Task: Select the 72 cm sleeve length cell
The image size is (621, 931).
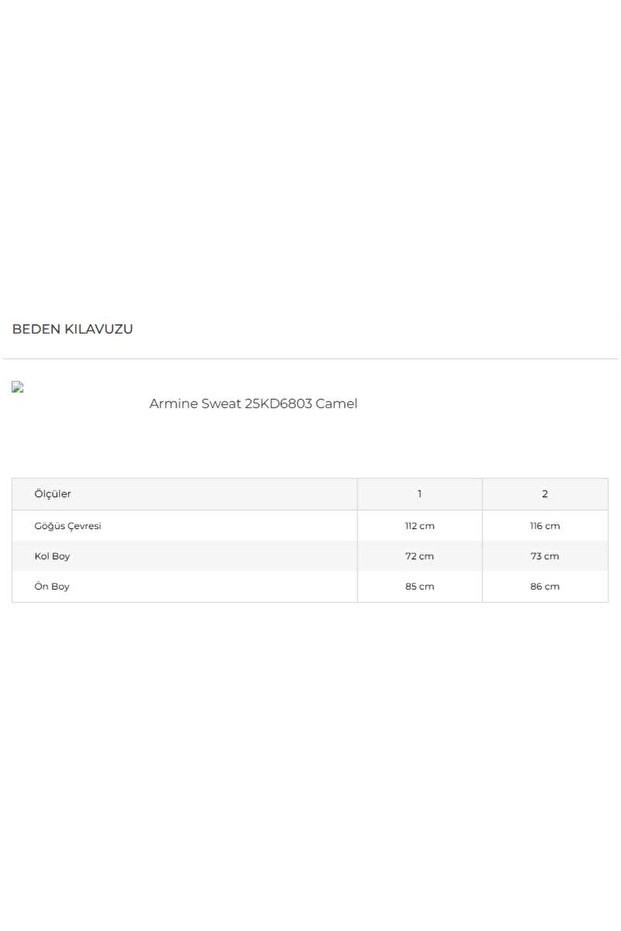Action: pos(420,556)
